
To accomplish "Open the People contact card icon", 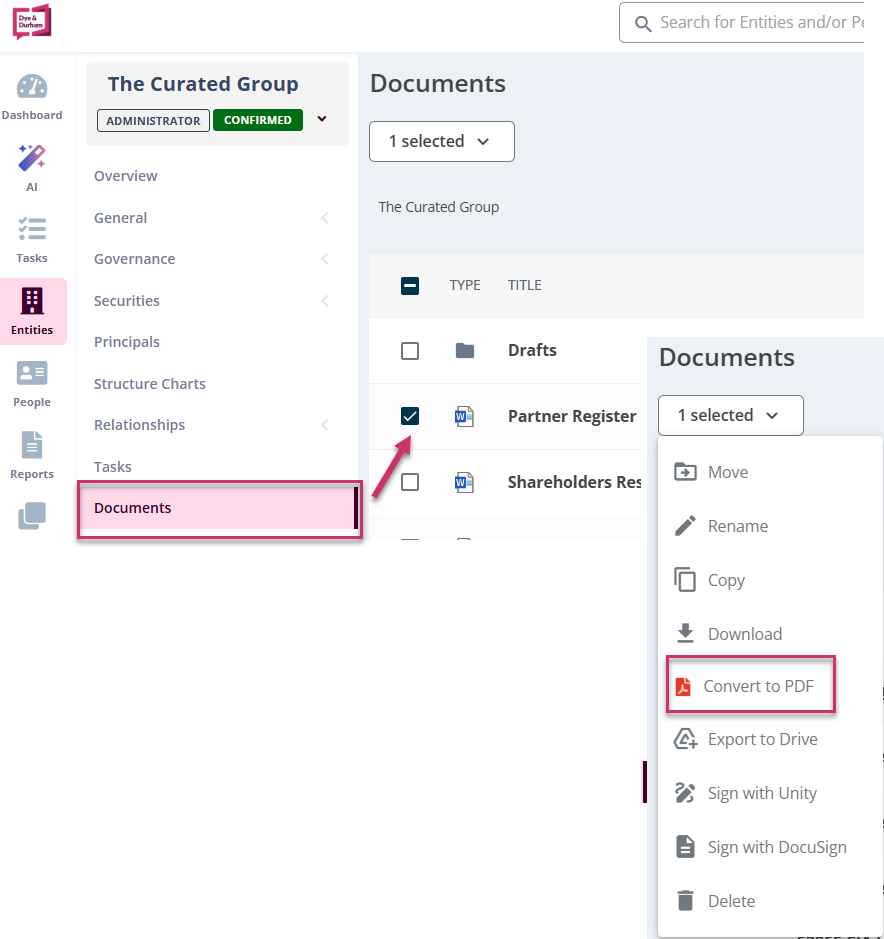I will coord(32,373).
